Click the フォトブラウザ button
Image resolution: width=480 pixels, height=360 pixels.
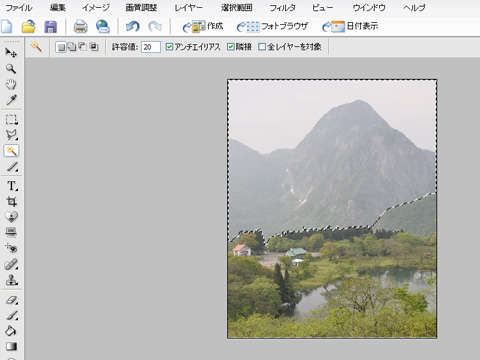click(272, 26)
